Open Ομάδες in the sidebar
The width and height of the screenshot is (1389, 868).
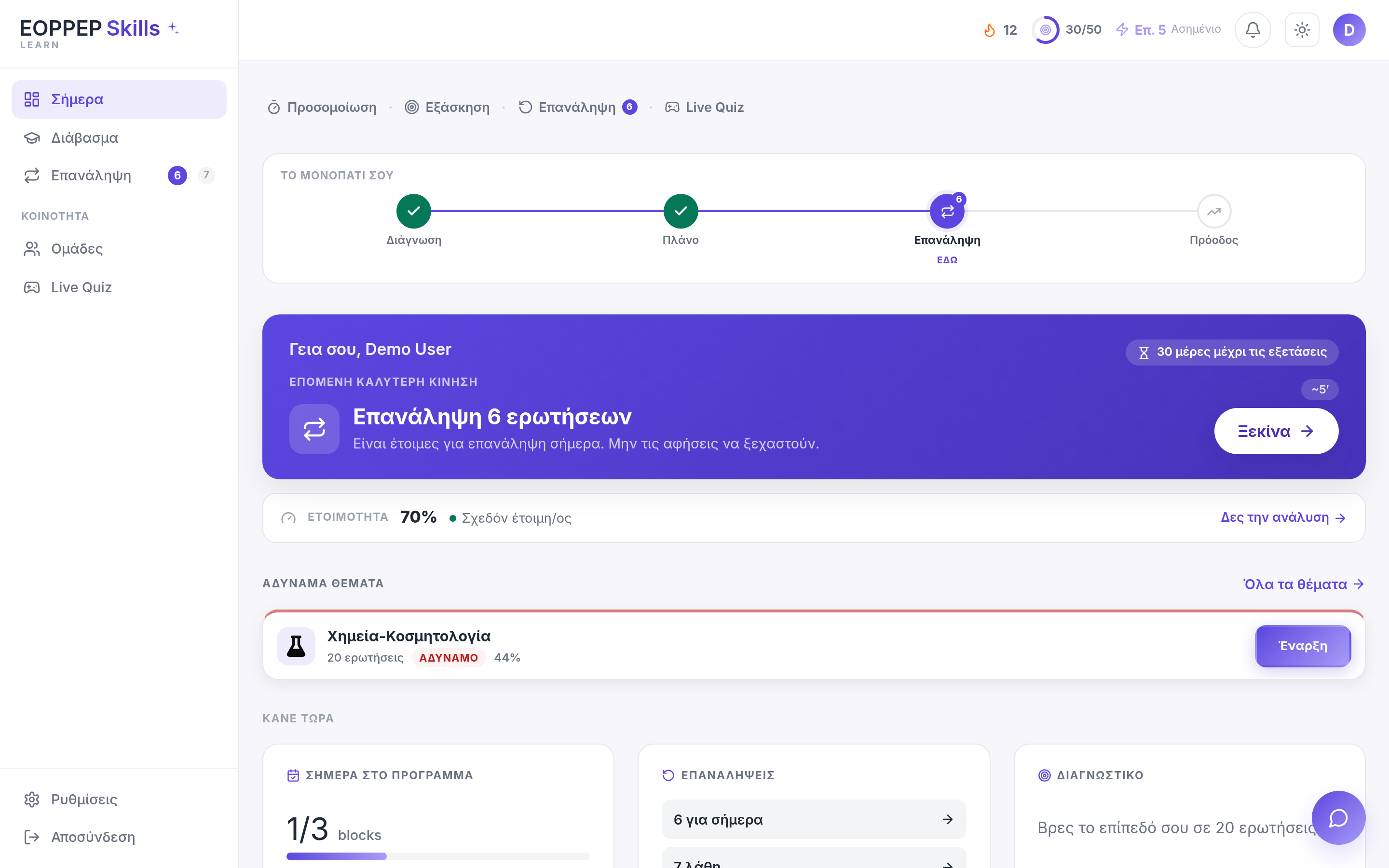click(x=119, y=248)
